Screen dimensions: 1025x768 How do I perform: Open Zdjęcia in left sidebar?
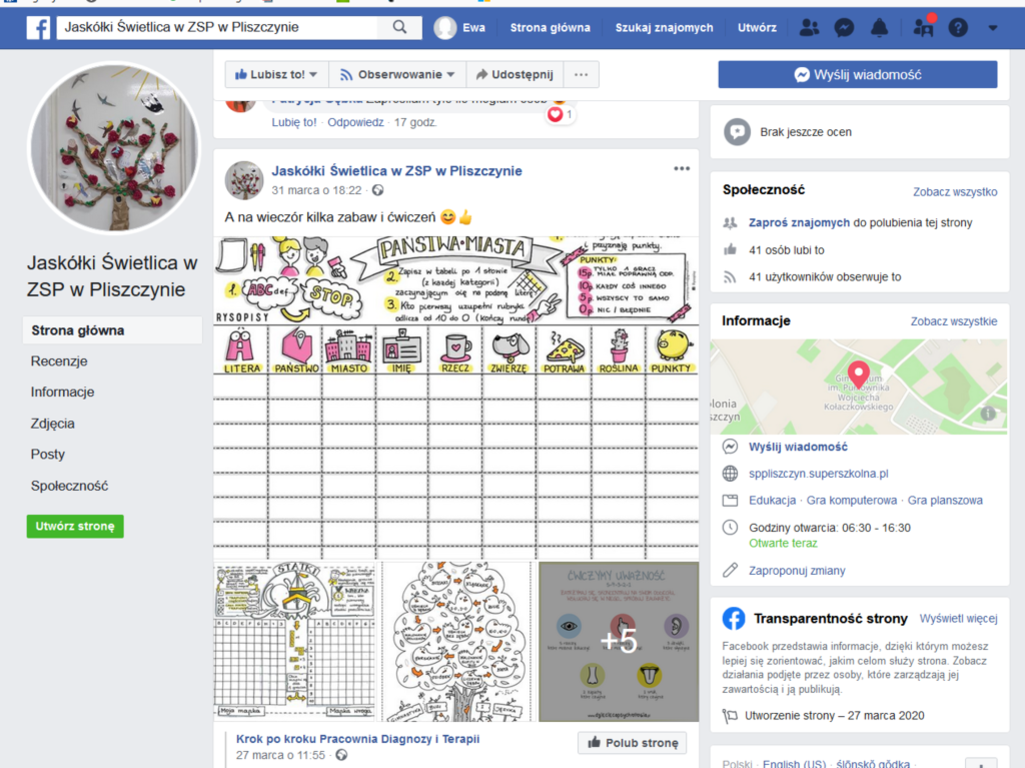point(52,424)
